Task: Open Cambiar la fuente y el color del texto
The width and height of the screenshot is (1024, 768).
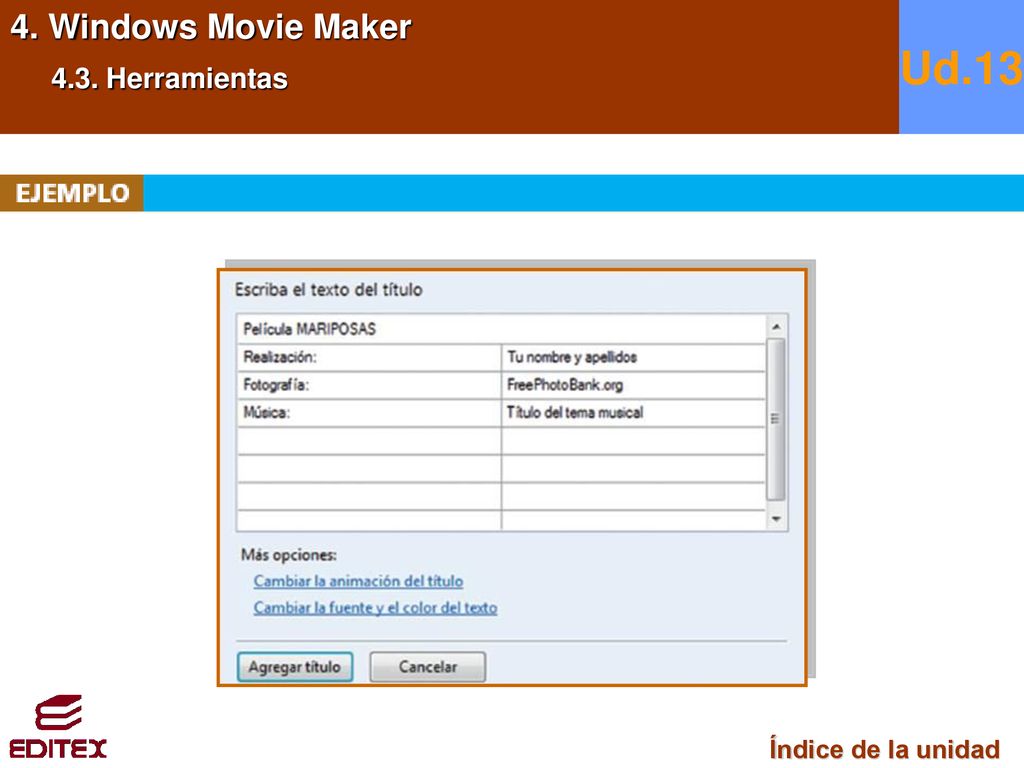Action: (376, 607)
